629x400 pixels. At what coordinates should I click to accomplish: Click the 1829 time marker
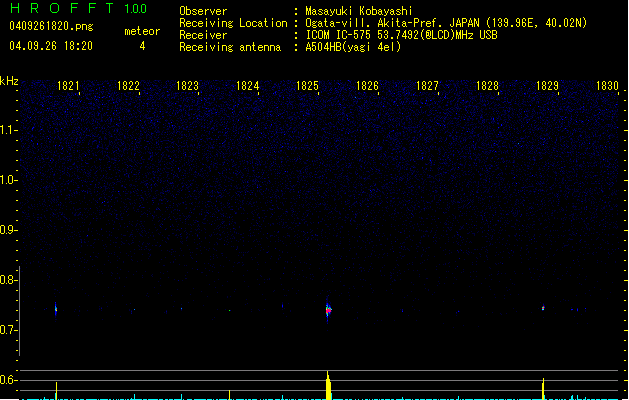tap(547, 86)
